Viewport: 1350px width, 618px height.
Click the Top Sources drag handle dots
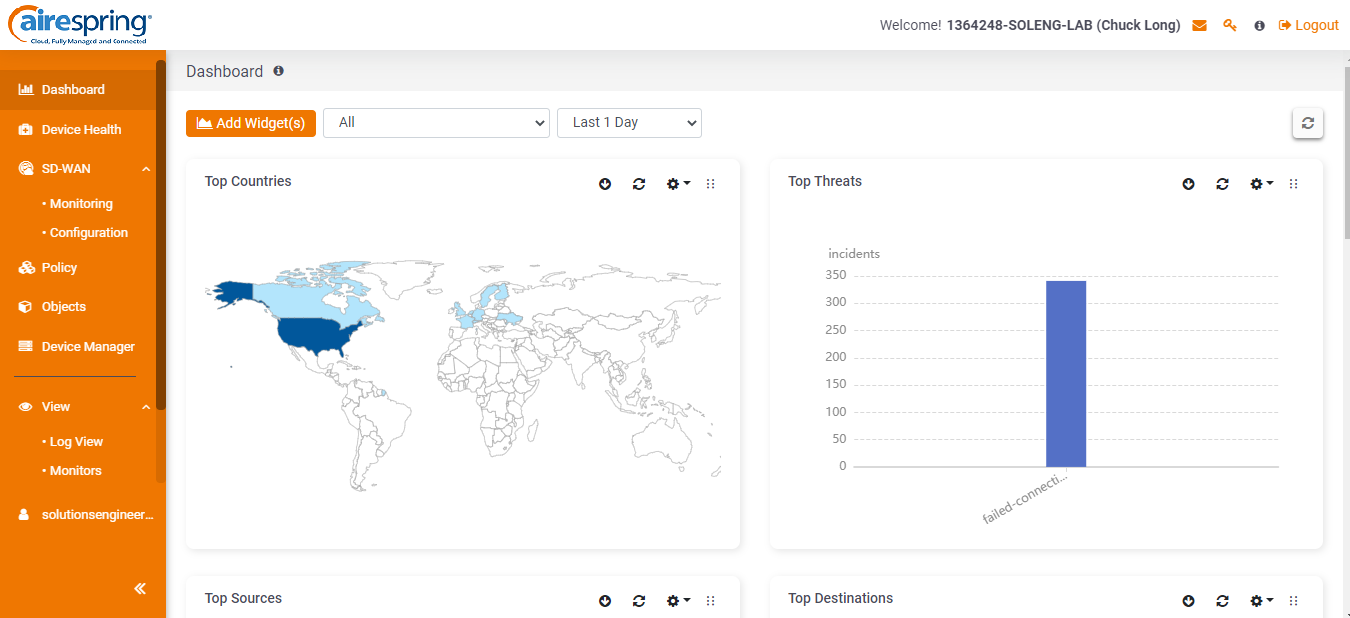(x=711, y=601)
